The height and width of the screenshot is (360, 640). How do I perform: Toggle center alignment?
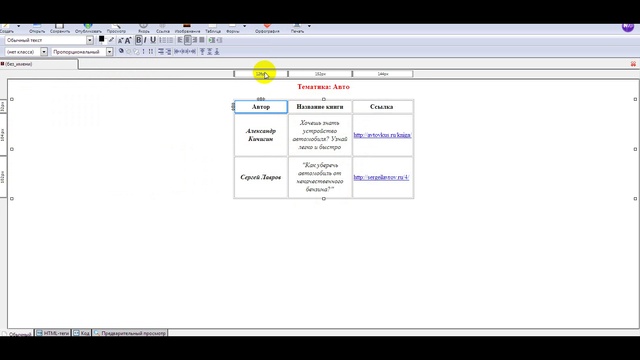tap(187, 40)
